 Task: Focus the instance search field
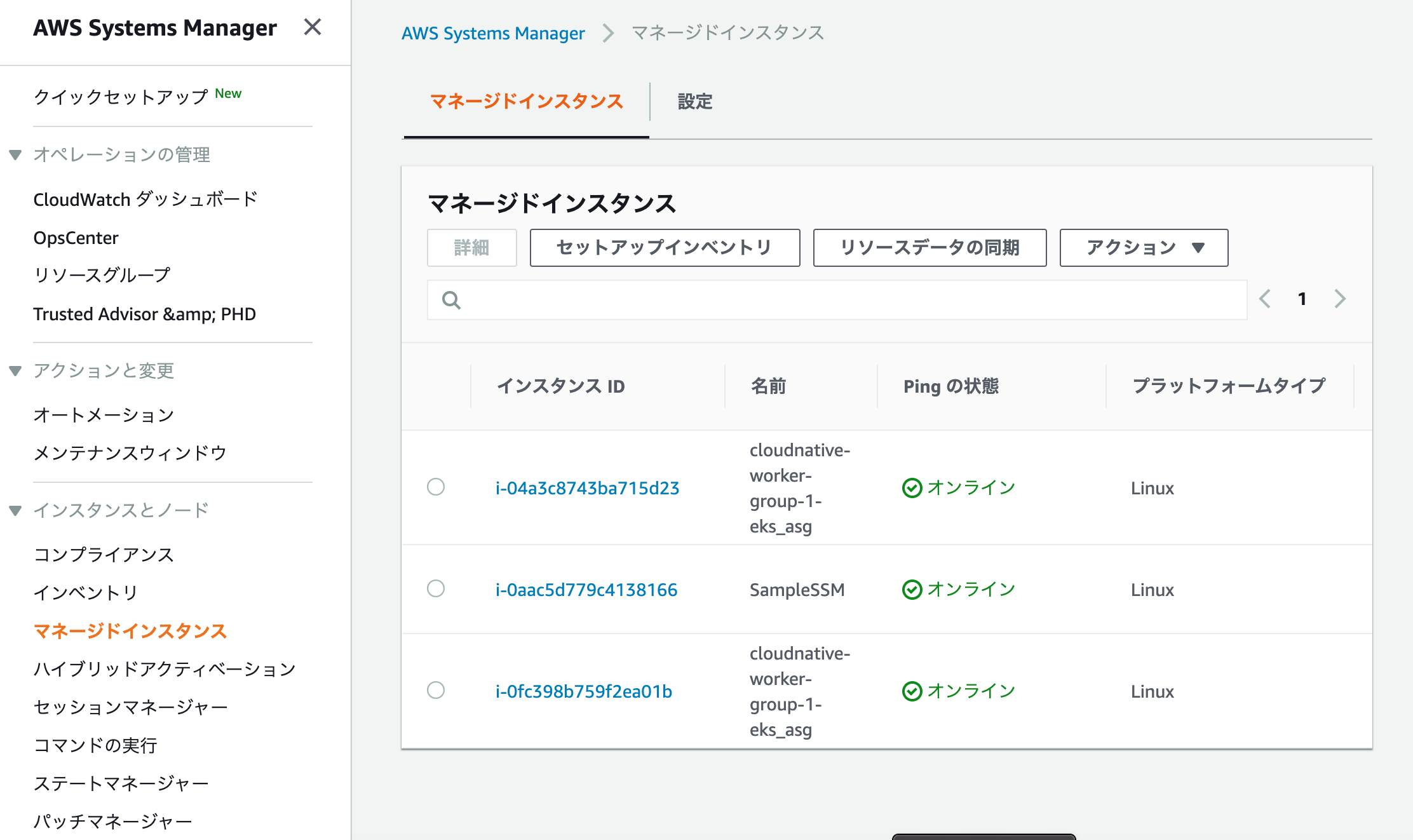coord(837,300)
